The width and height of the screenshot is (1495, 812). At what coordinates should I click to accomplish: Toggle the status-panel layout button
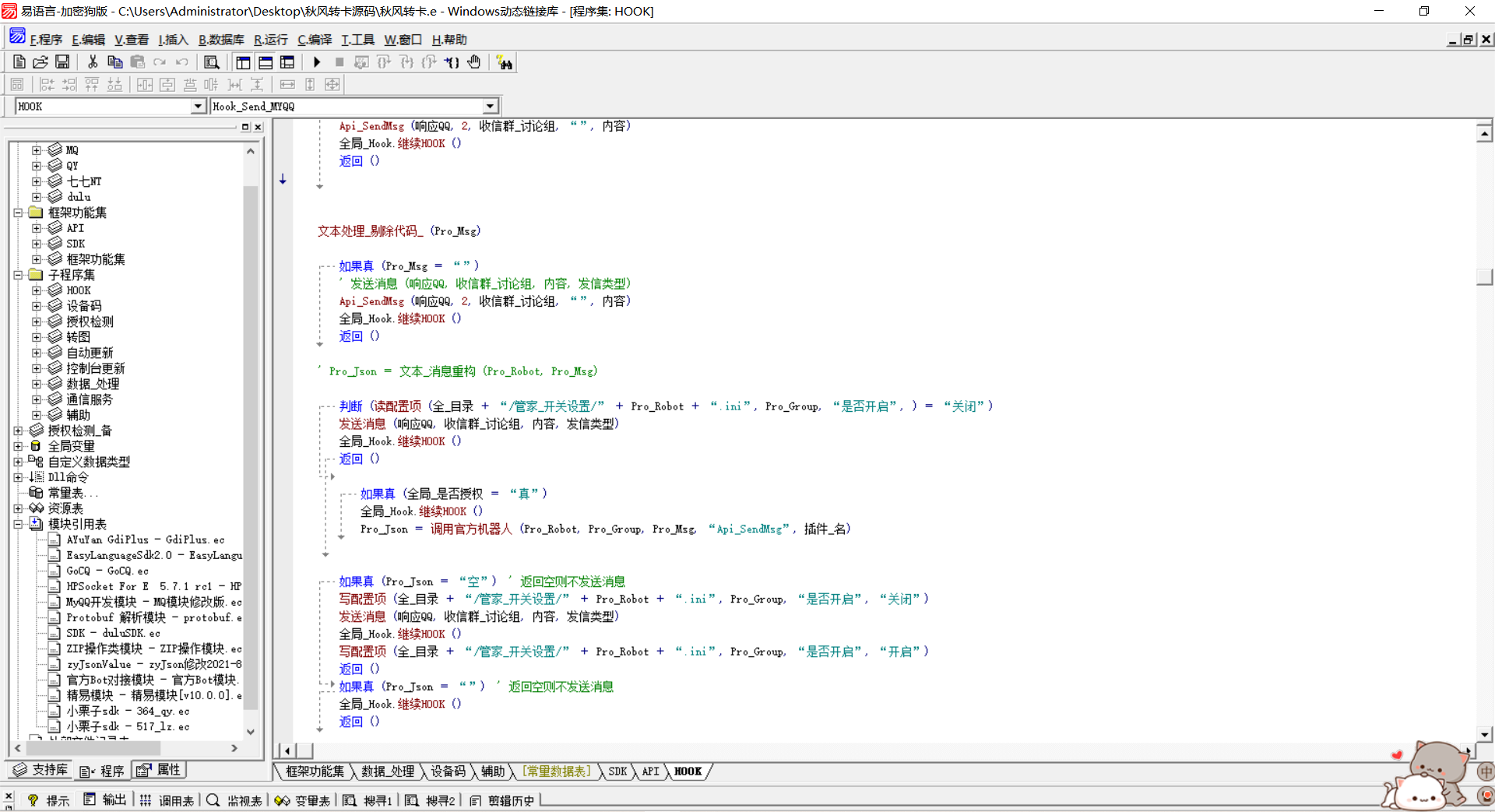pyautogui.click(x=266, y=62)
